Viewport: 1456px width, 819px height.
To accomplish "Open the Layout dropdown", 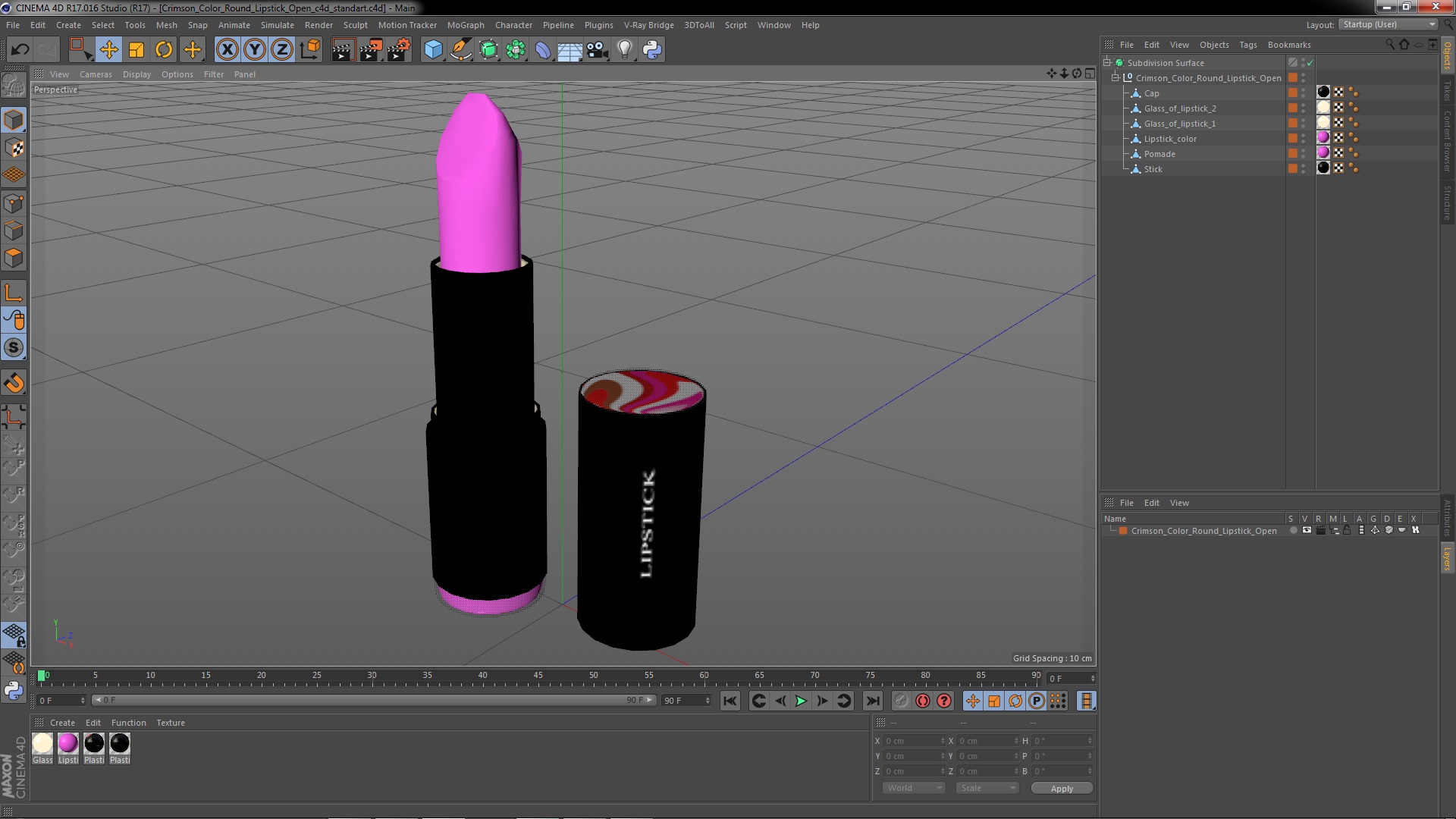I will point(1389,25).
